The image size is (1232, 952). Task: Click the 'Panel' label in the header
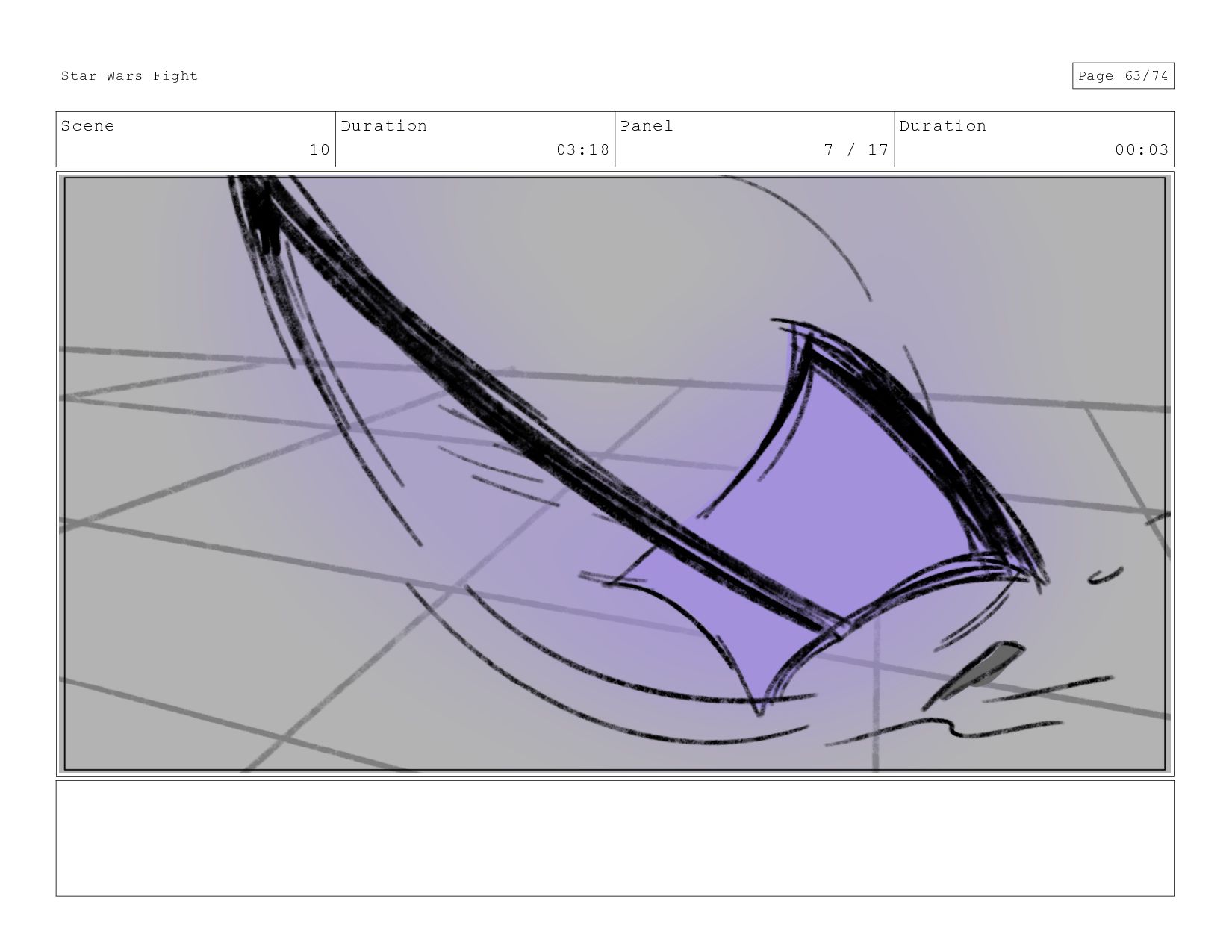click(647, 126)
